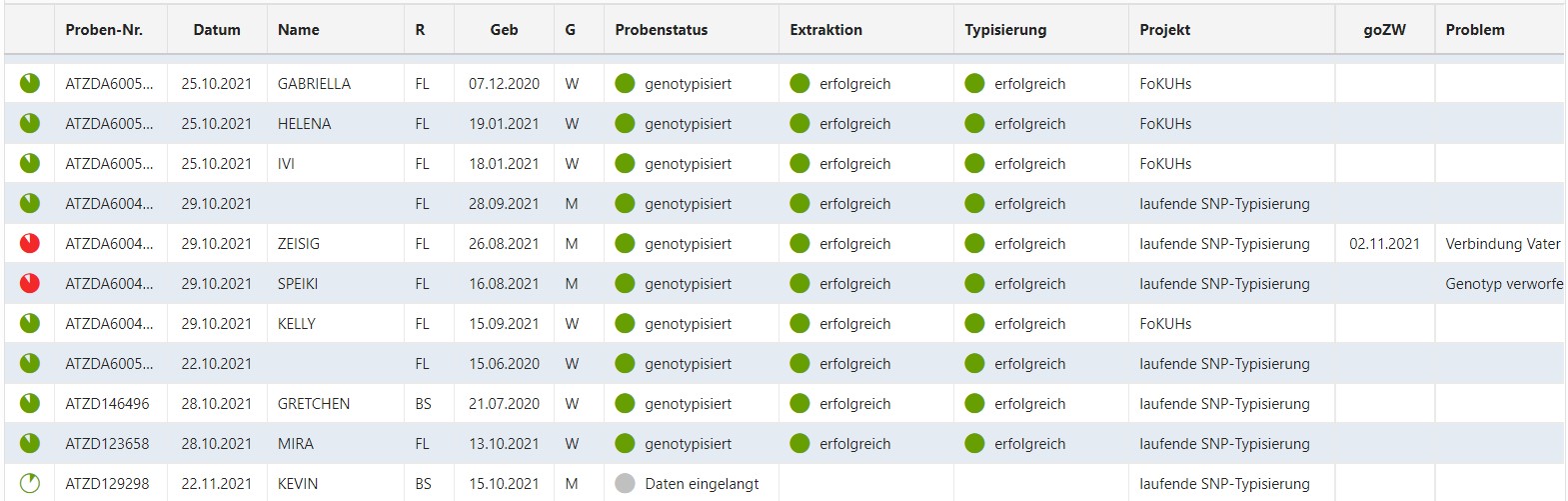
Task: Click the red status icon for ZEISIG
Action: (30, 243)
